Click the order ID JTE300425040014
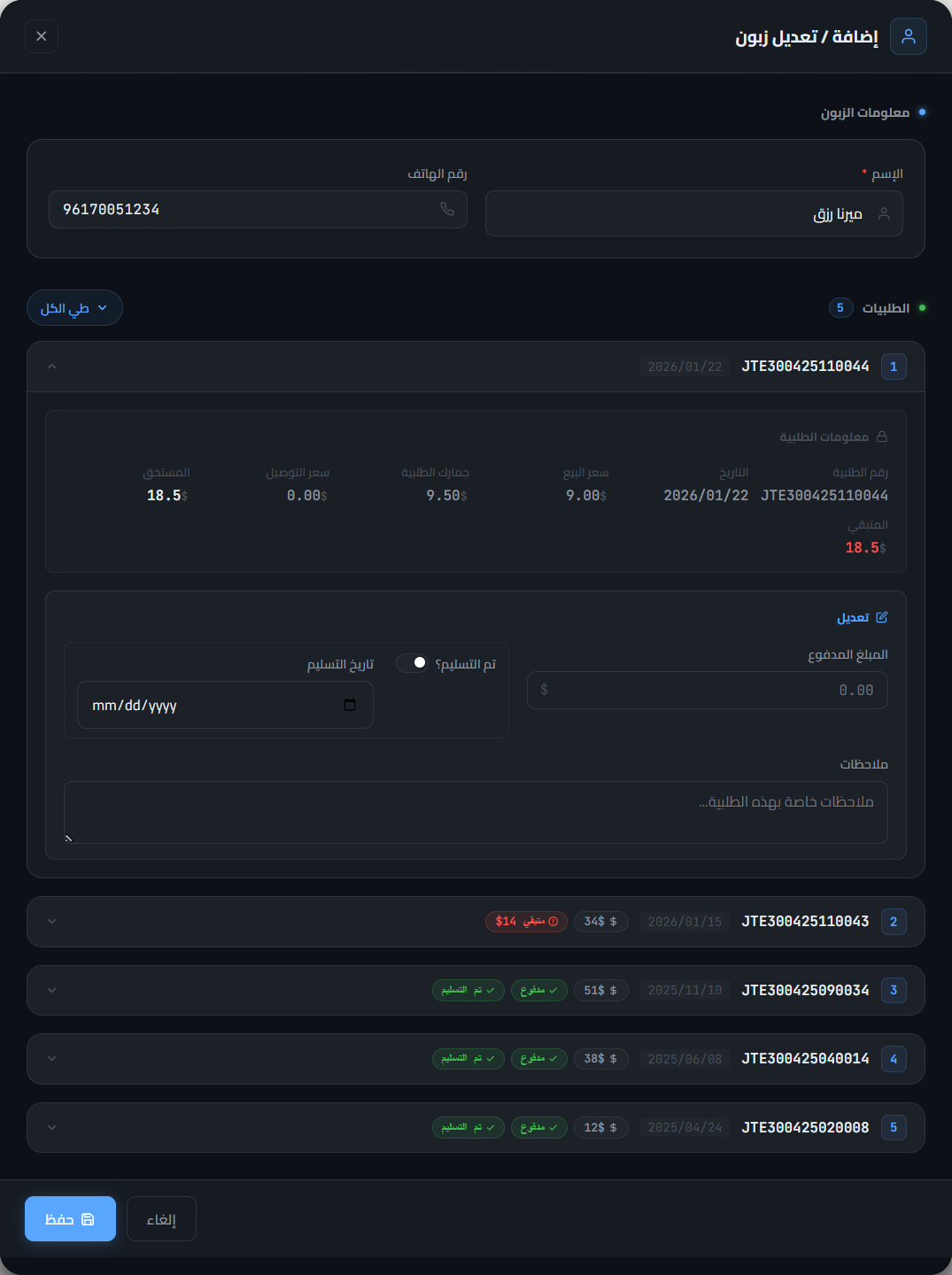 805,1059
